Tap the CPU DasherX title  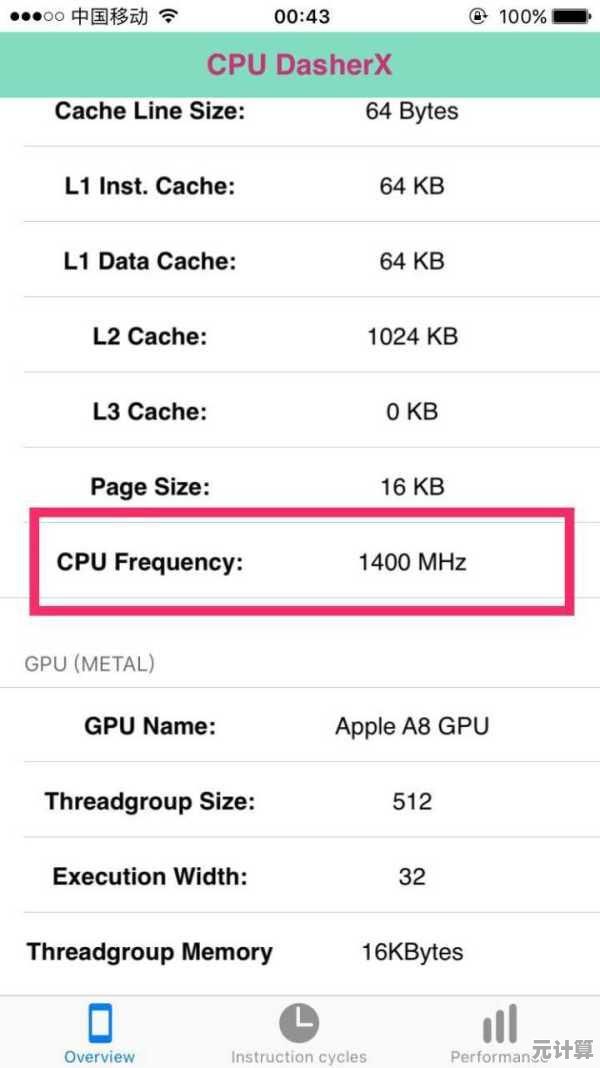300,65
